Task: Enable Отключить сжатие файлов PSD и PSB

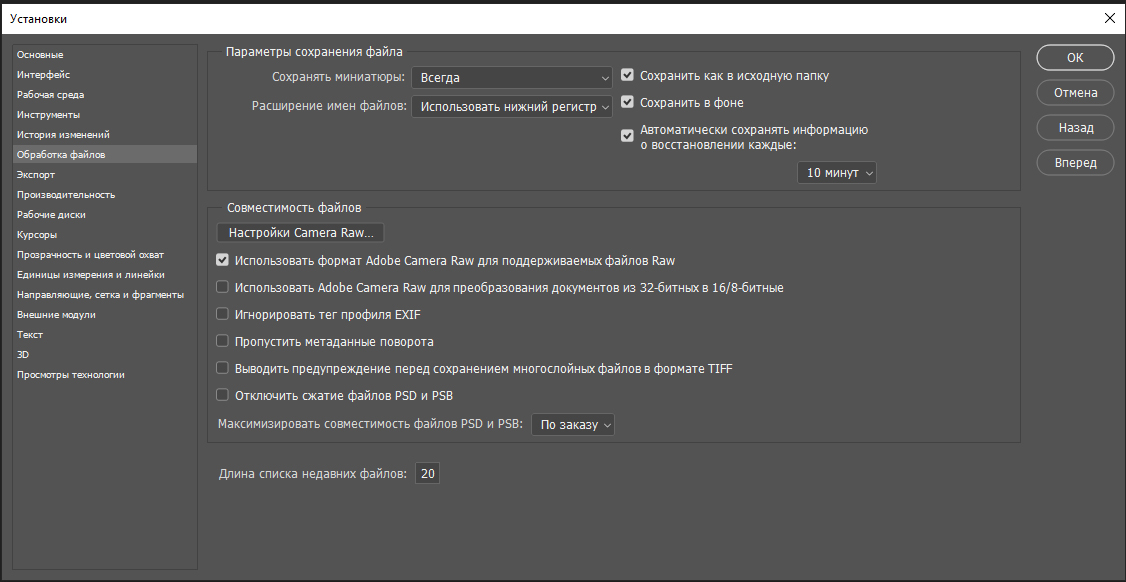Action: pos(222,395)
